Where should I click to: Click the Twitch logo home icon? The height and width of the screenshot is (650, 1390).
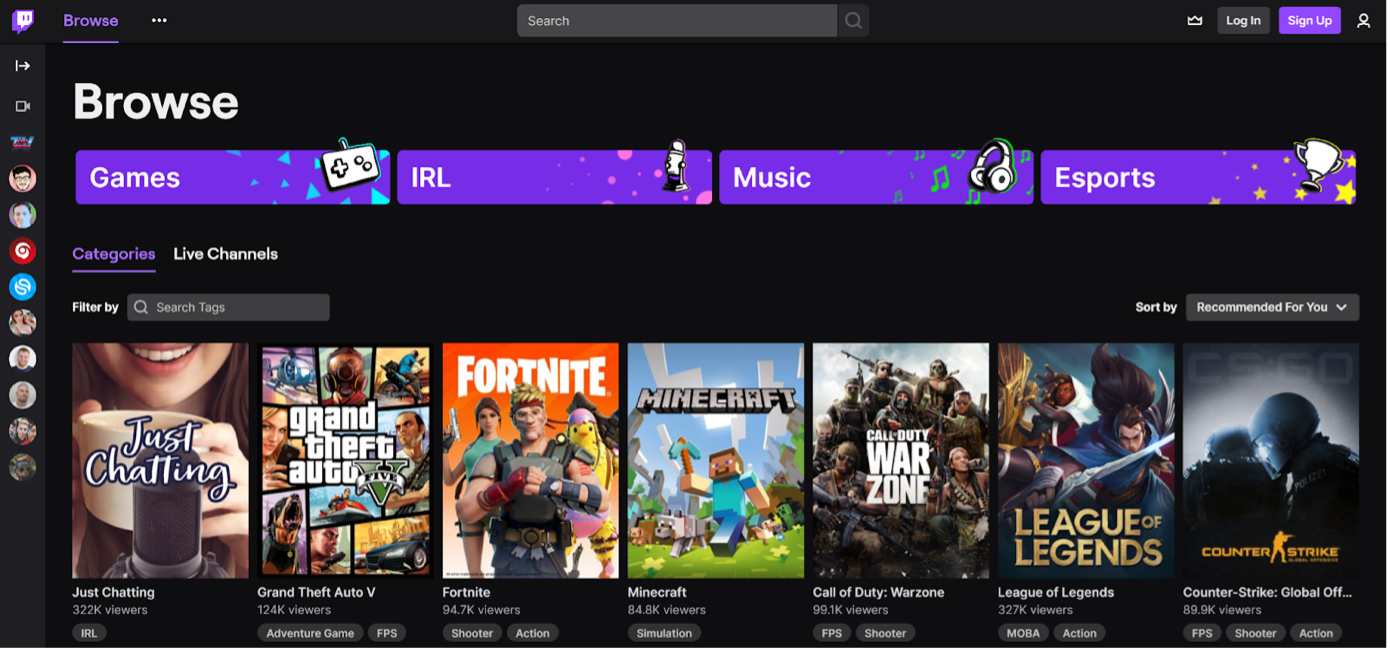tap(22, 21)
